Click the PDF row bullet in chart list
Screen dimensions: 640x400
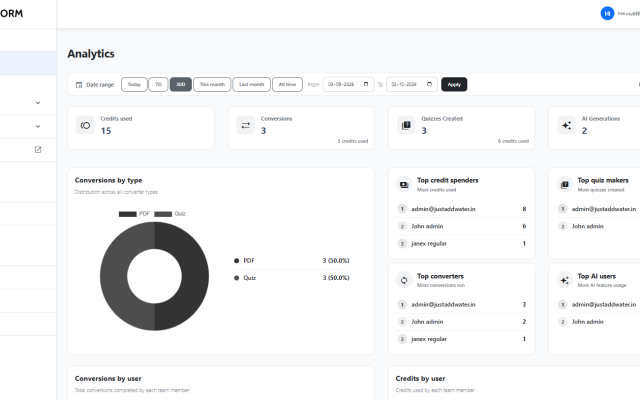236,261
